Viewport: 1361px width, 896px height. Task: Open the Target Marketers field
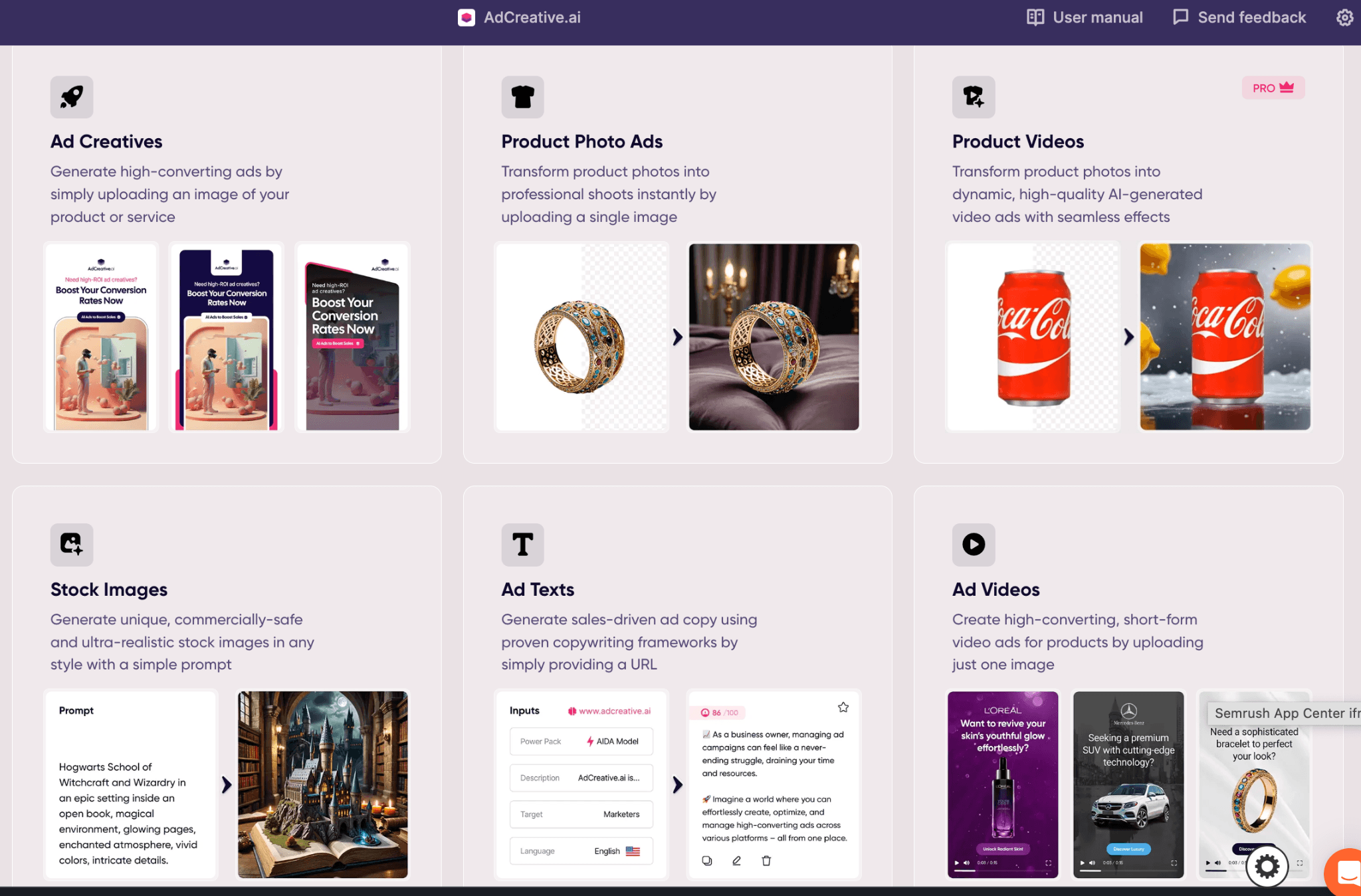point(581,814)
